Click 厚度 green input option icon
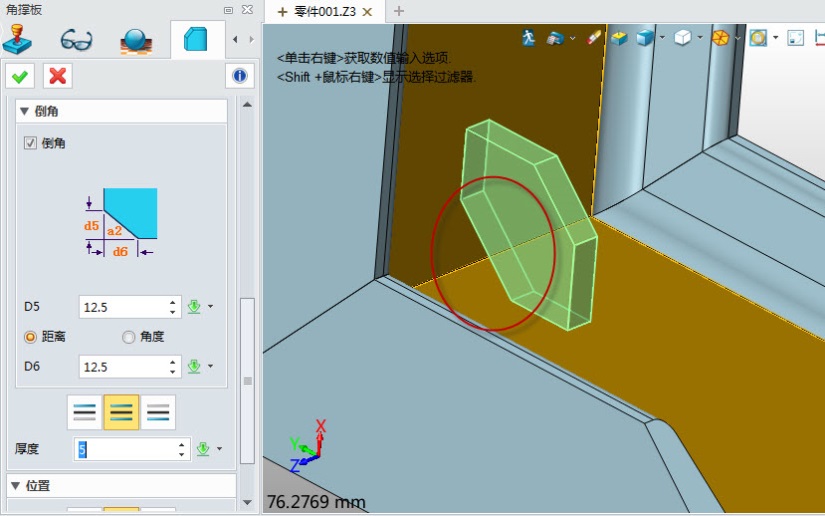The image size is (825, 516). (203, 449)
